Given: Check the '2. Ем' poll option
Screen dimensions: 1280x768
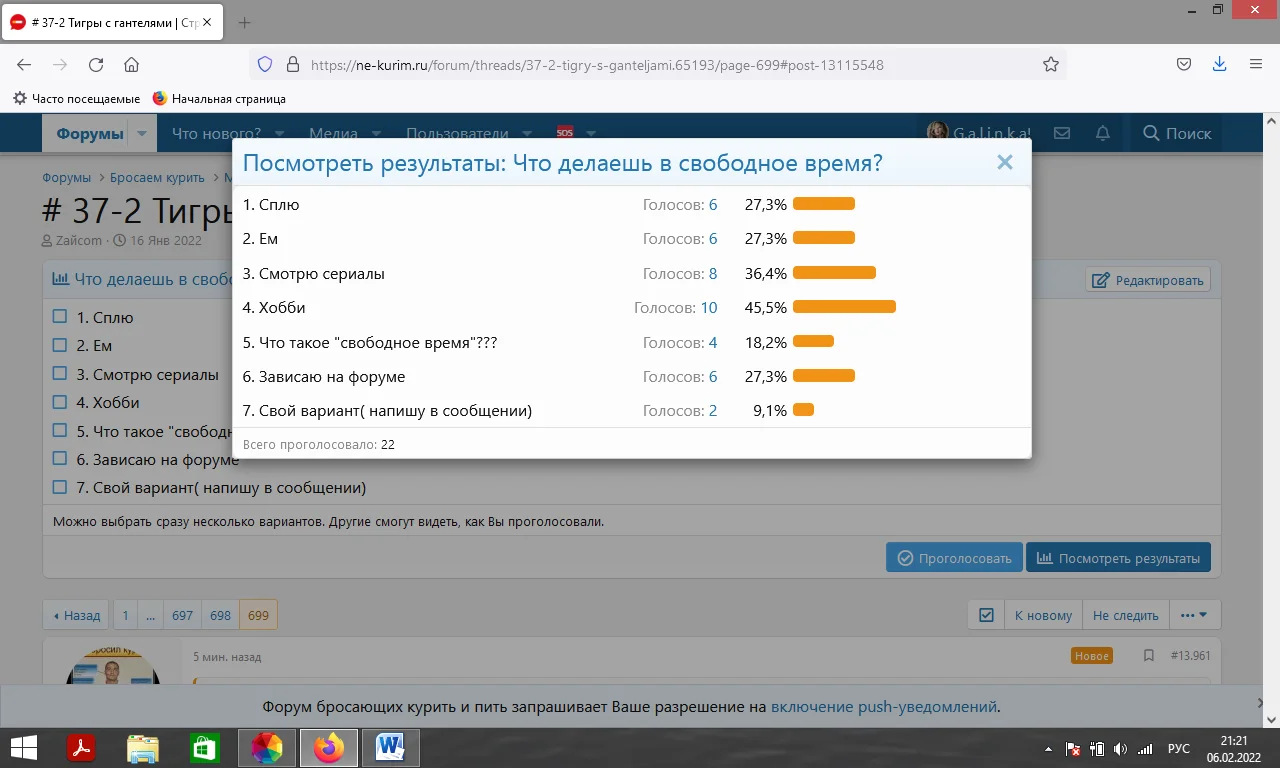Looking at the screenshot, I should (x=60, y=346).
